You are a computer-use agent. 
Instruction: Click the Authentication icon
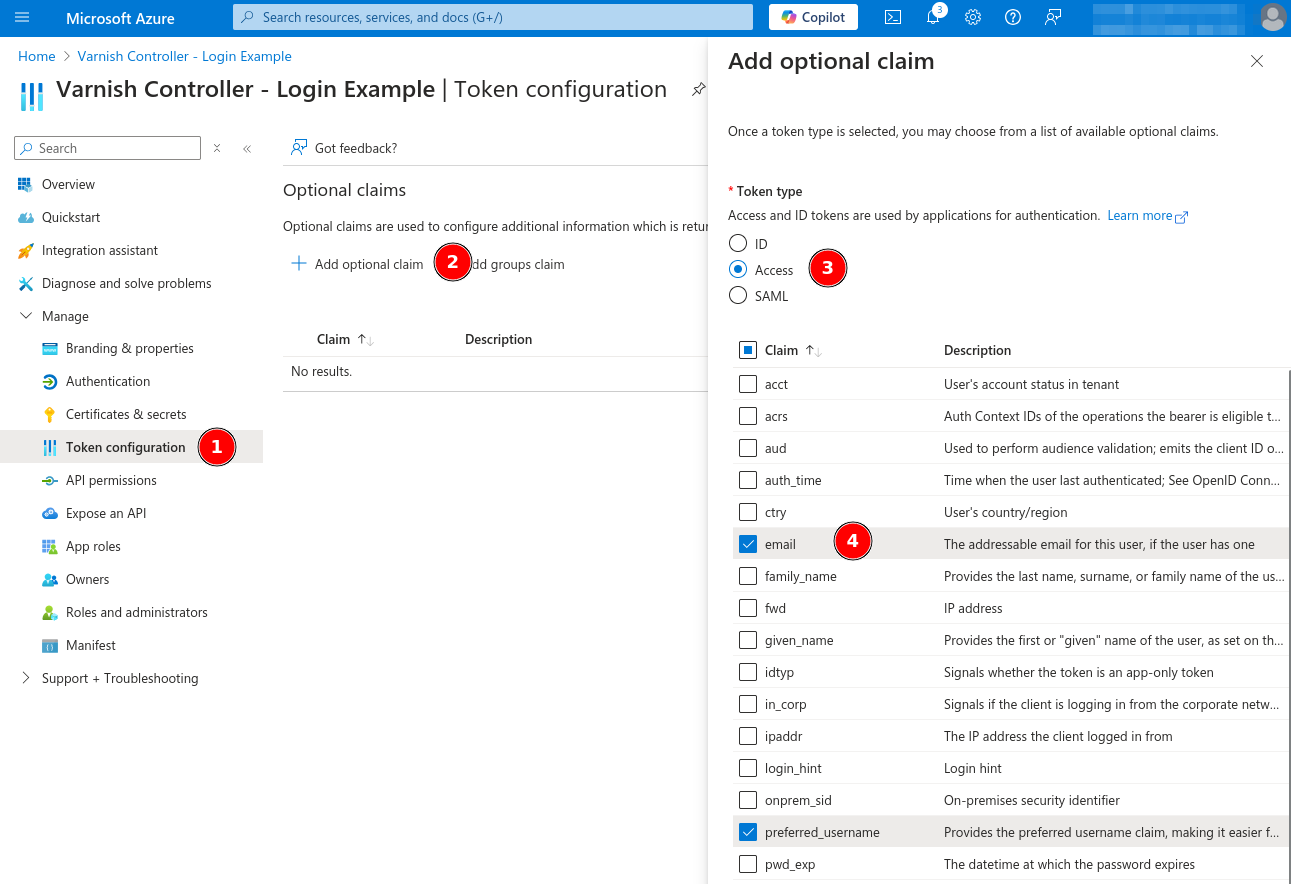(x=49, y=381)
